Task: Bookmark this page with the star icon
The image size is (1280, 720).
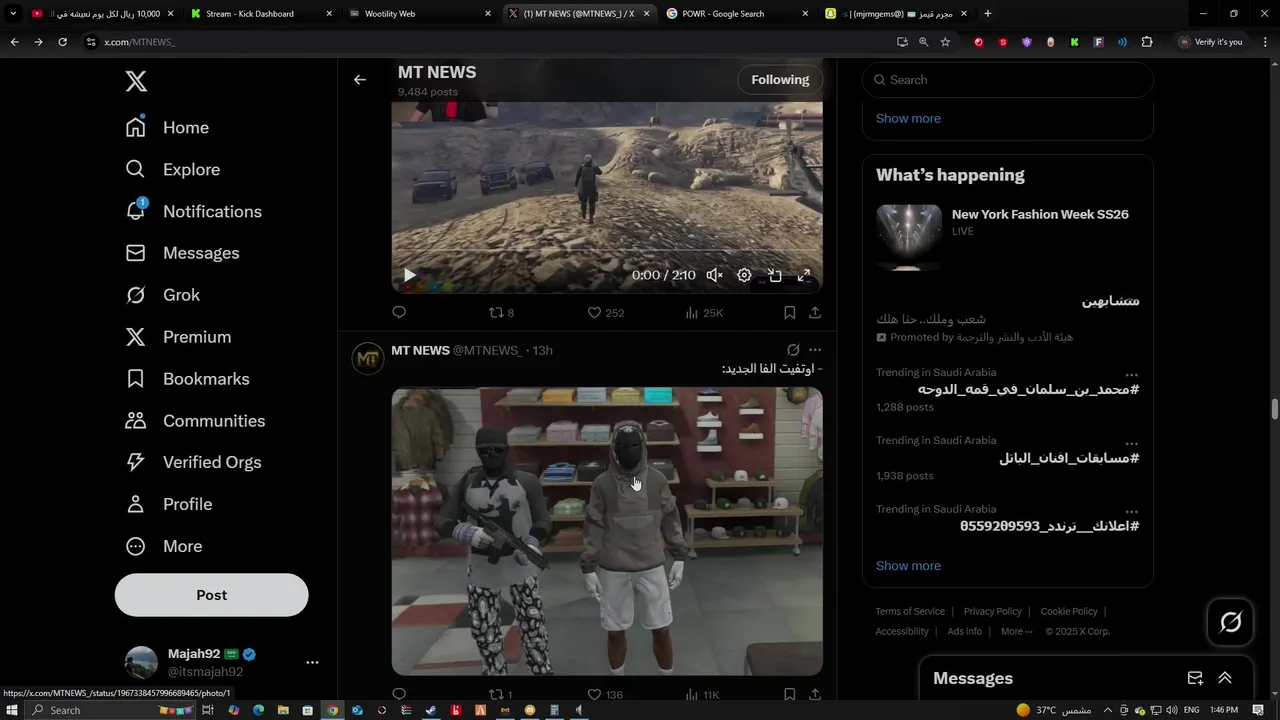Action: pos(945,42)
